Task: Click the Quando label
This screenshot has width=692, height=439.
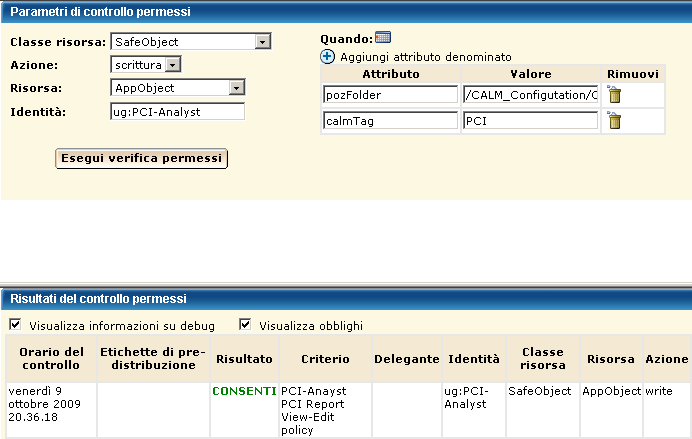Action: [x=346, y=39]
